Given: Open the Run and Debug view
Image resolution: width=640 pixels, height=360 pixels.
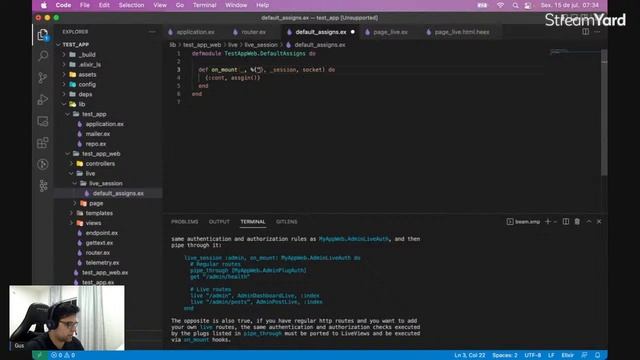Looking at the screenshot, I should click(x=43, y=99).
